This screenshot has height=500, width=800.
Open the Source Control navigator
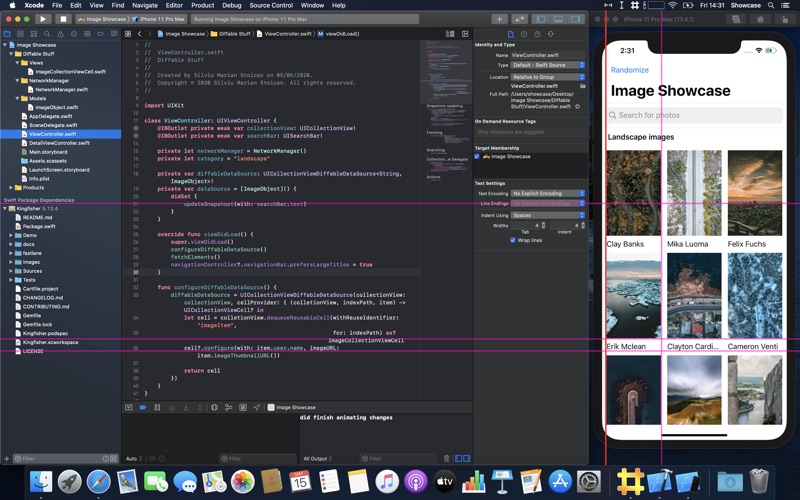20,34
